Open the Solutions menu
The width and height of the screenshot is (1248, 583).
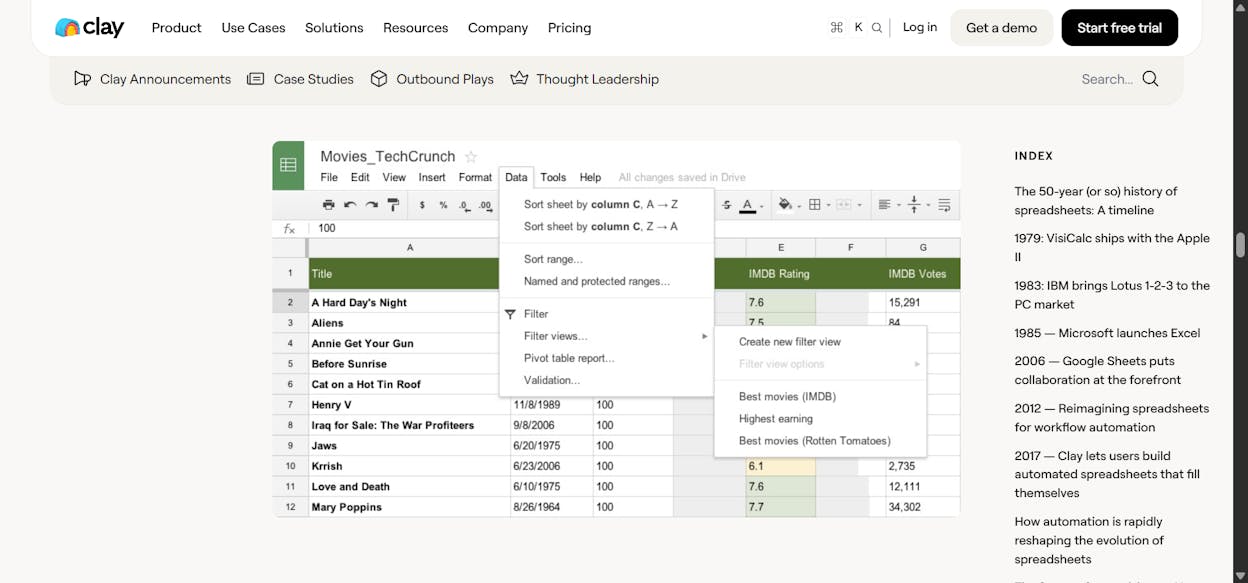(x=334, y=28)
